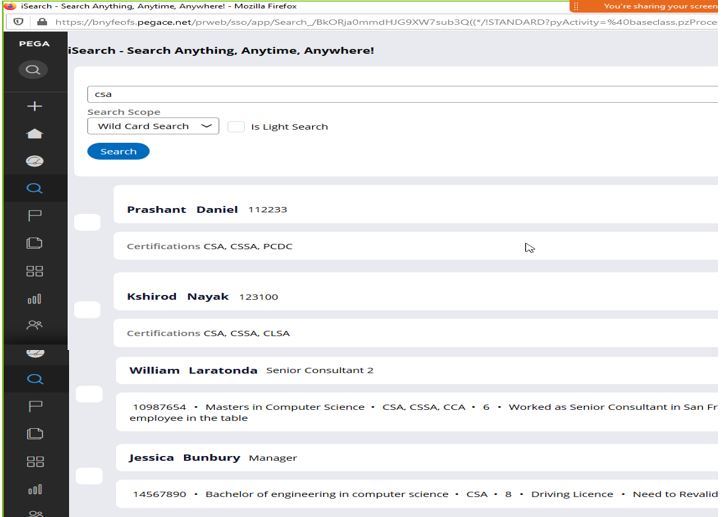The width and height of the screenshot is (724, 517).
Task: Click Masters in Computer Science text
Action: point(285,407)
